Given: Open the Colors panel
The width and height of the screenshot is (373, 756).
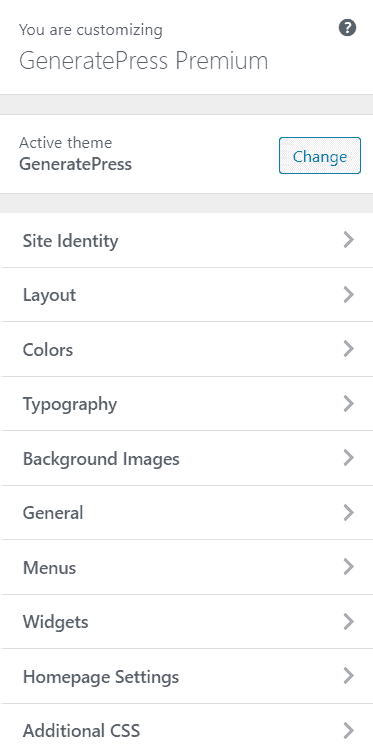Looking at the screenshot, I should tap(186, 349).
